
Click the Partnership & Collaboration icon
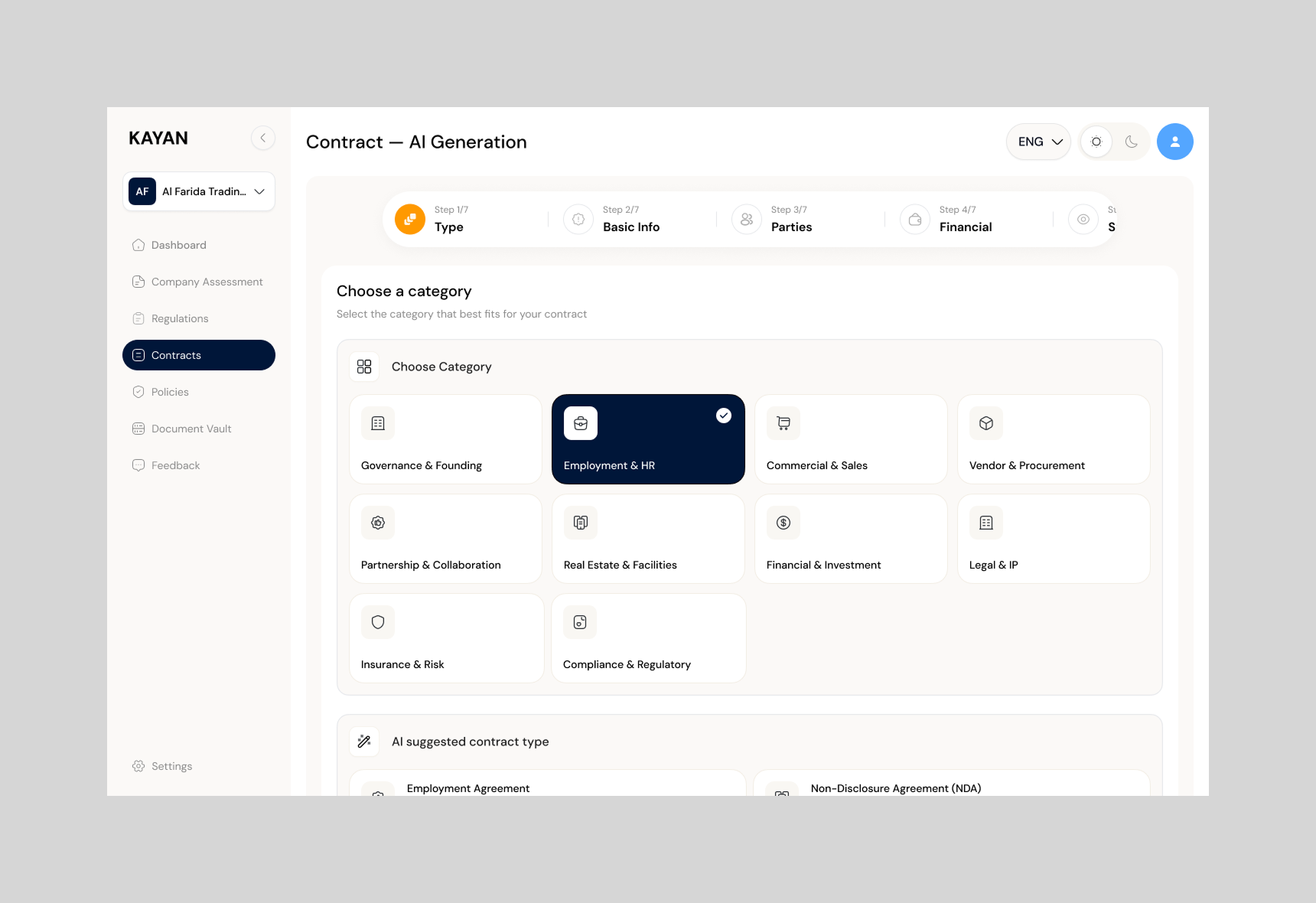378,523
